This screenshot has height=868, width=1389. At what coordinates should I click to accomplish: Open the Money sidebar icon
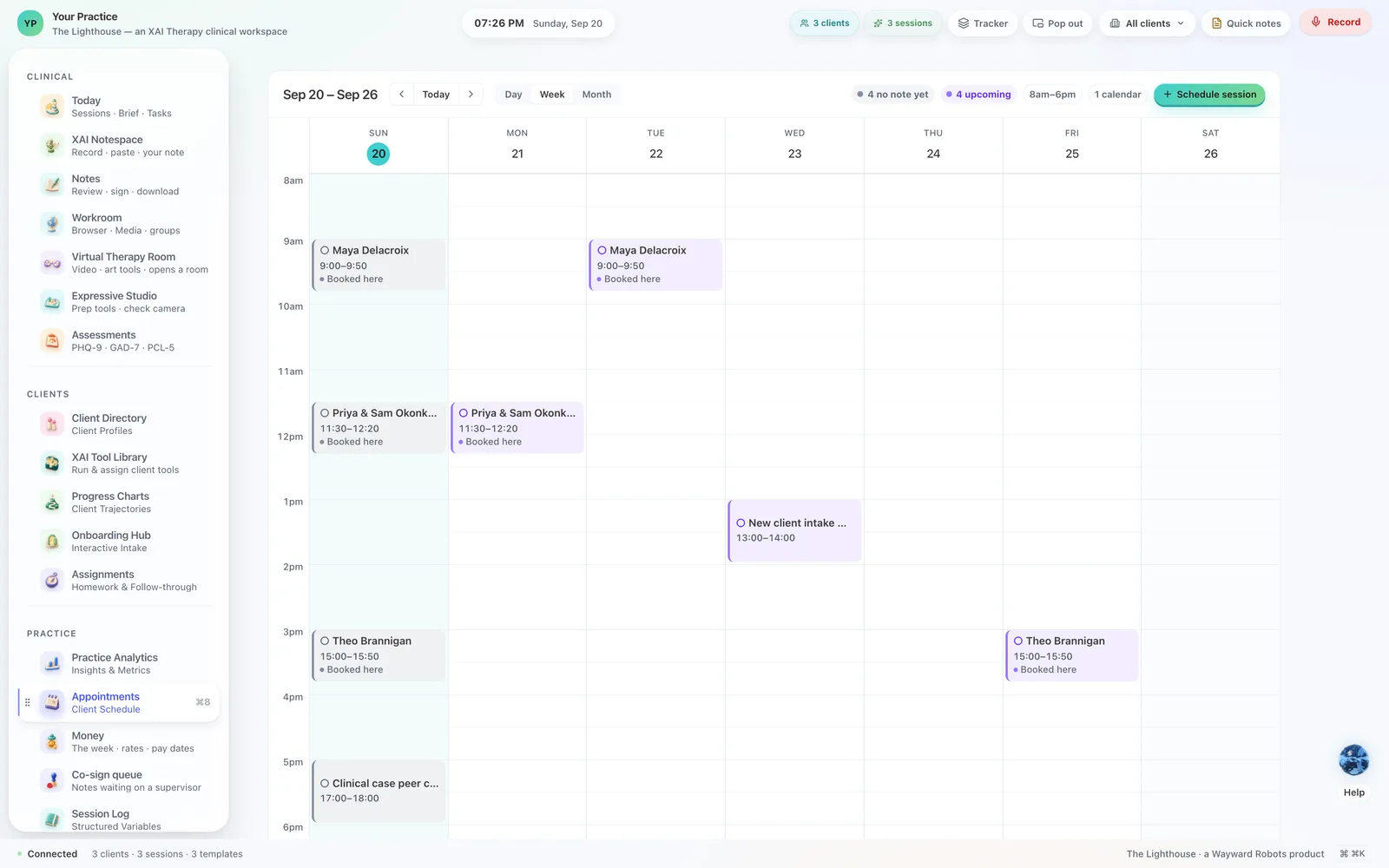pos(52,742)
